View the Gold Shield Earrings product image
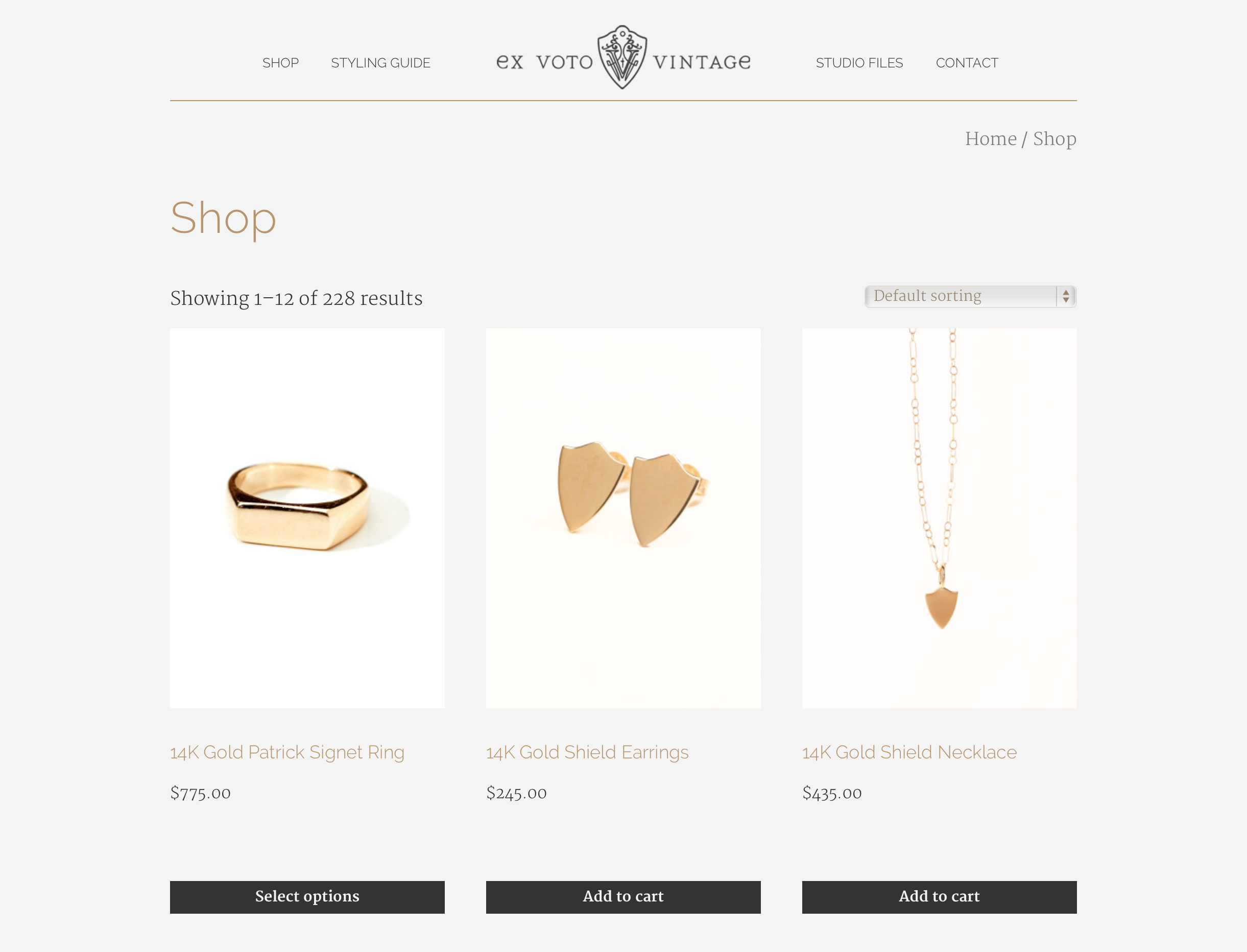This screenshot has width=1247, height=952. click(623, 518)
